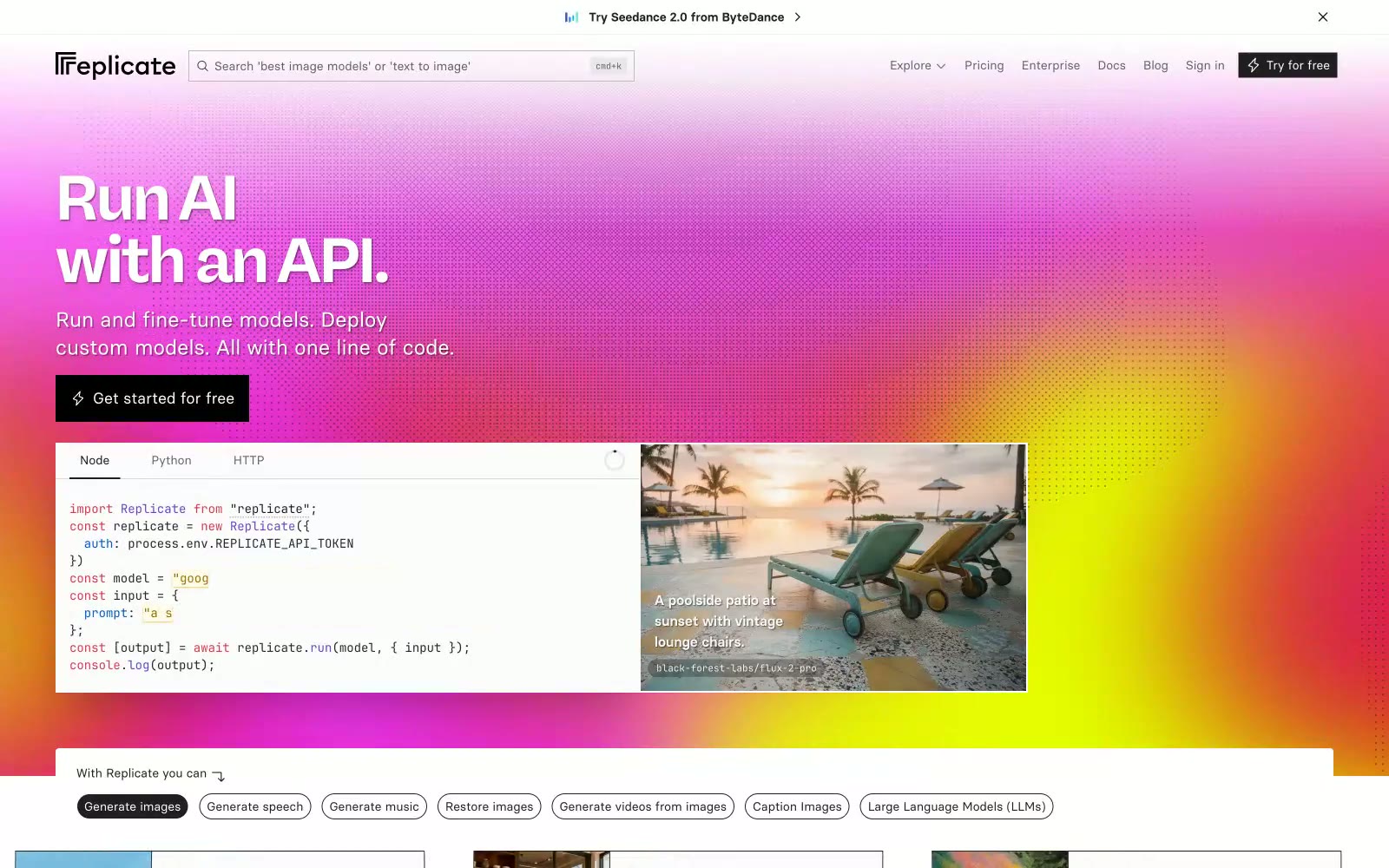This screenshot has height=868, width=1389.
Task: Select the Generate speech chip
Action: coord(255,806)
